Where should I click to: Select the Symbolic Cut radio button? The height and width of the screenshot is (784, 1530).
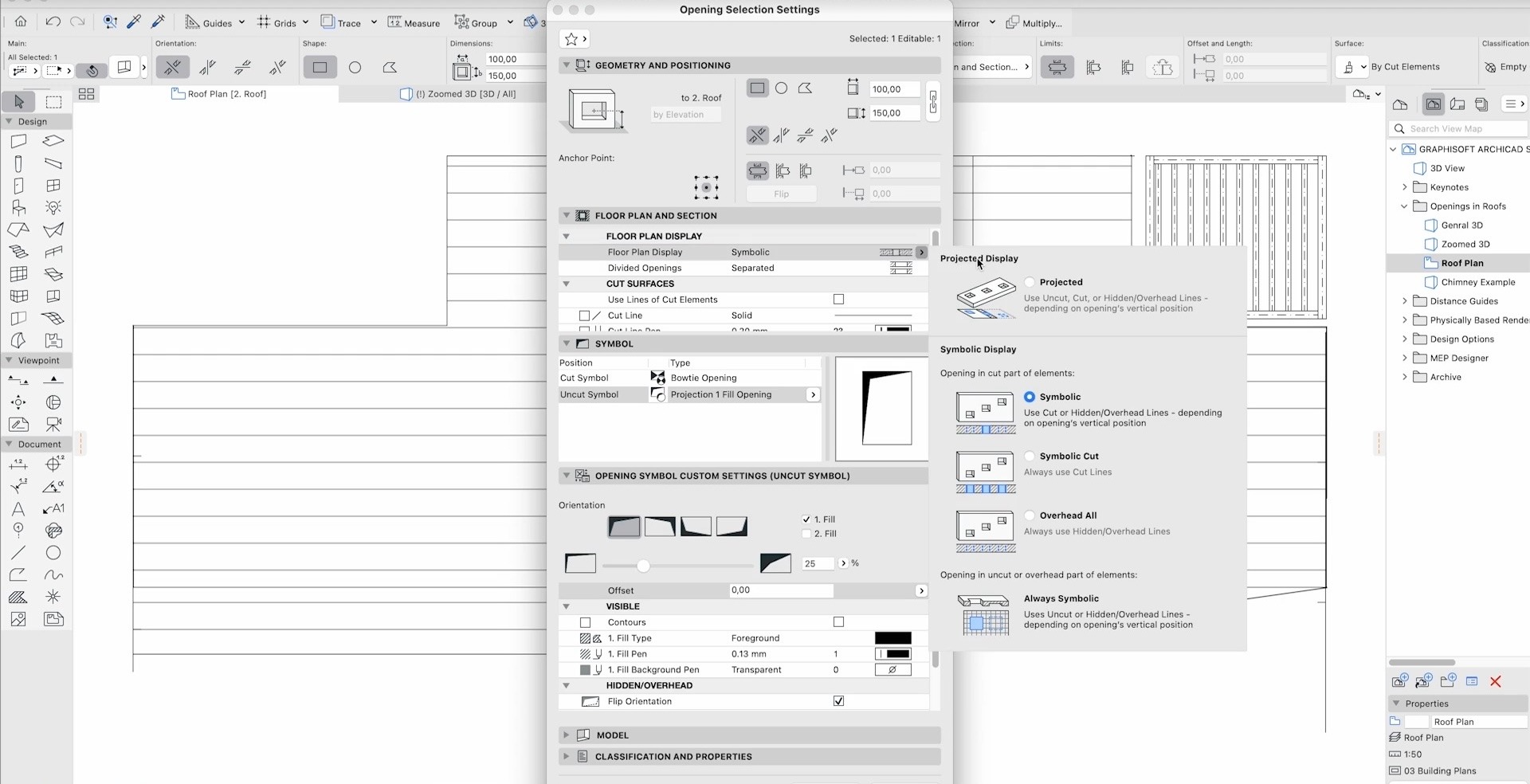coord(1030,457)
